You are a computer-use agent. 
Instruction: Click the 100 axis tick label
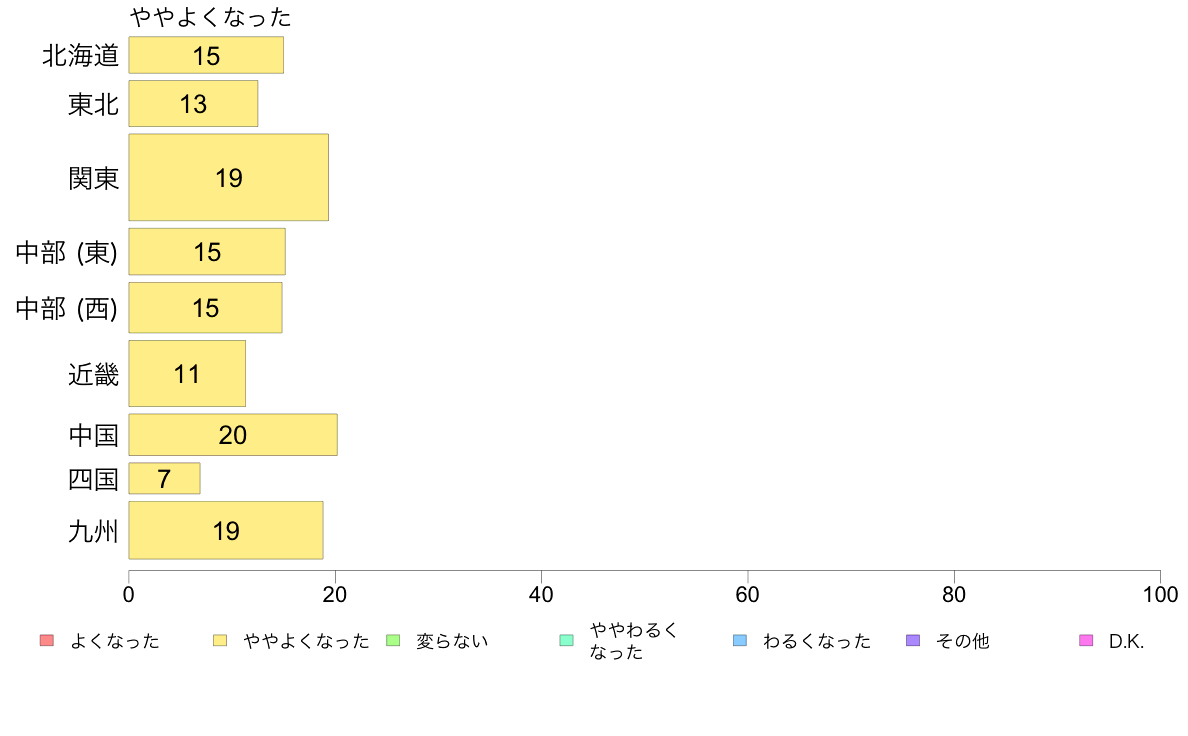click(x=1160, y=594)
